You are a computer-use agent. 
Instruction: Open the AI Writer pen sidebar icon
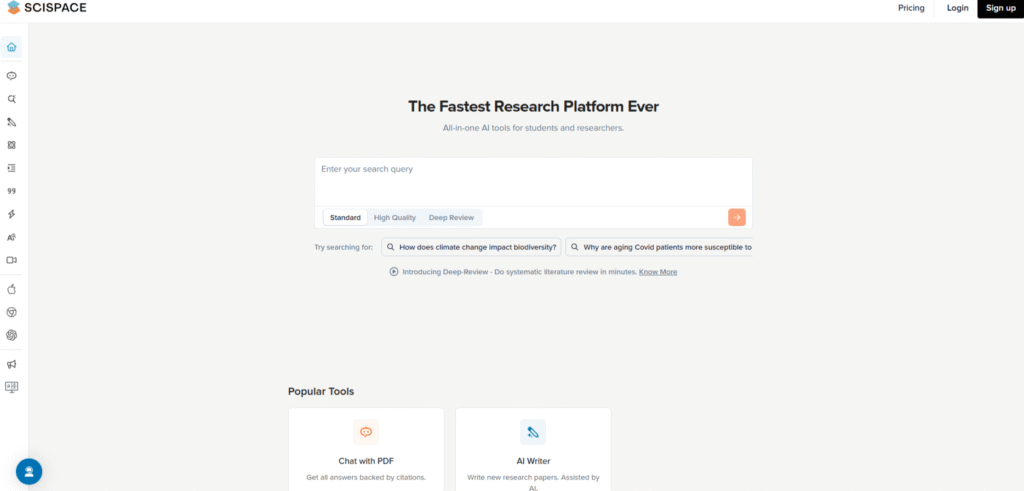tap(11, 122)
